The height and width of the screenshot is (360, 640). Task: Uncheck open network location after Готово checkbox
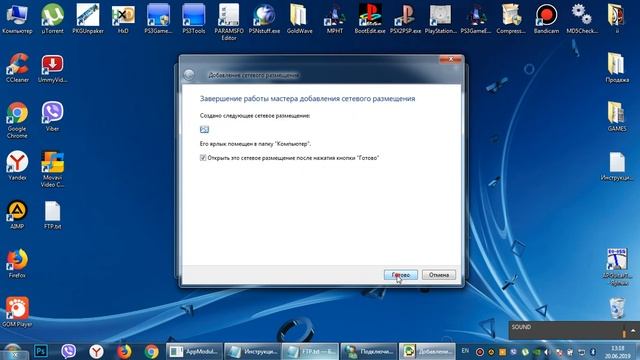pyautogui.click(x=203, y=158)
